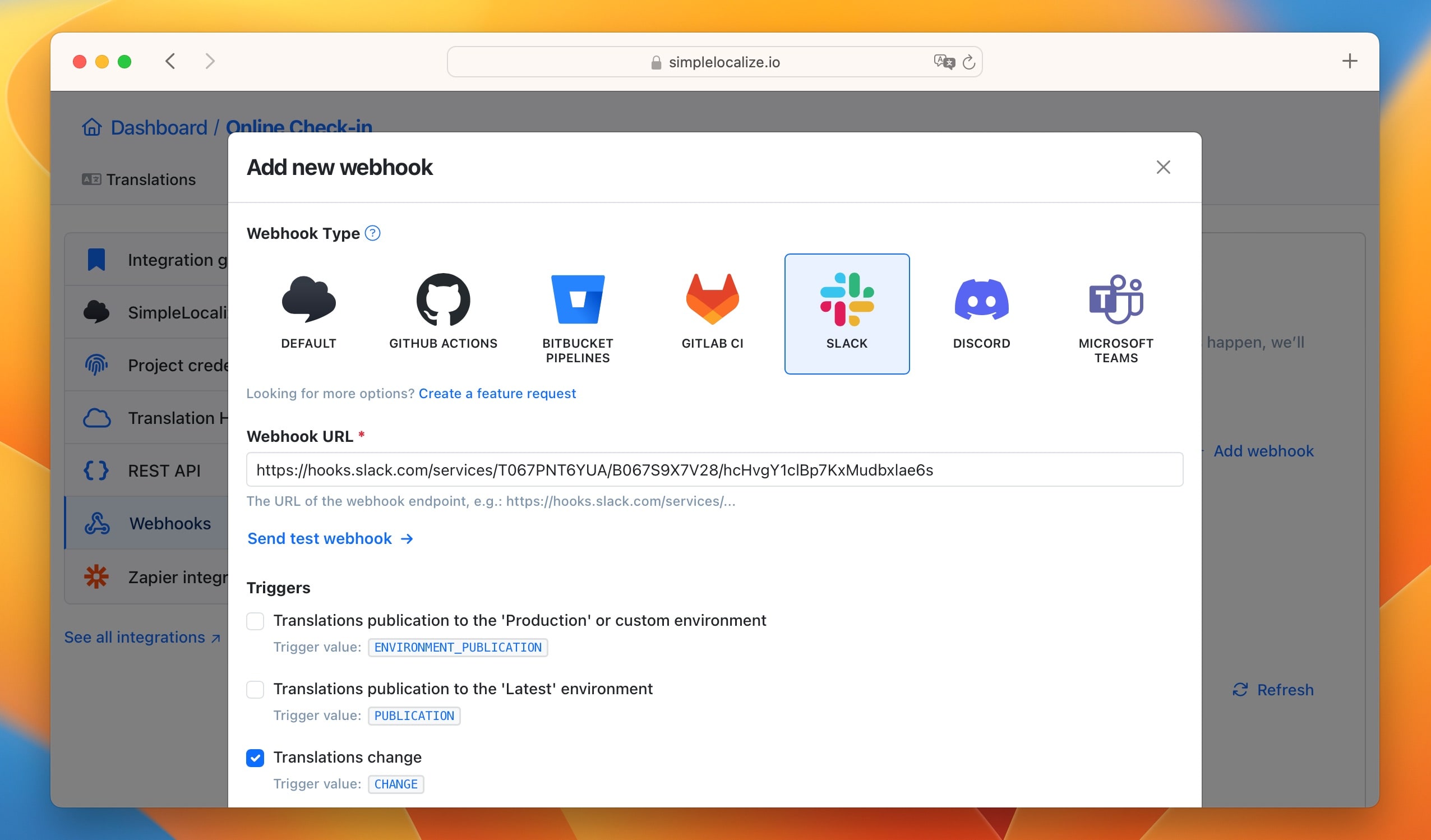The height and width of the screenshot is (840, 1431).
Task: Choose the Slack webhook type
Action: point(847,313)
